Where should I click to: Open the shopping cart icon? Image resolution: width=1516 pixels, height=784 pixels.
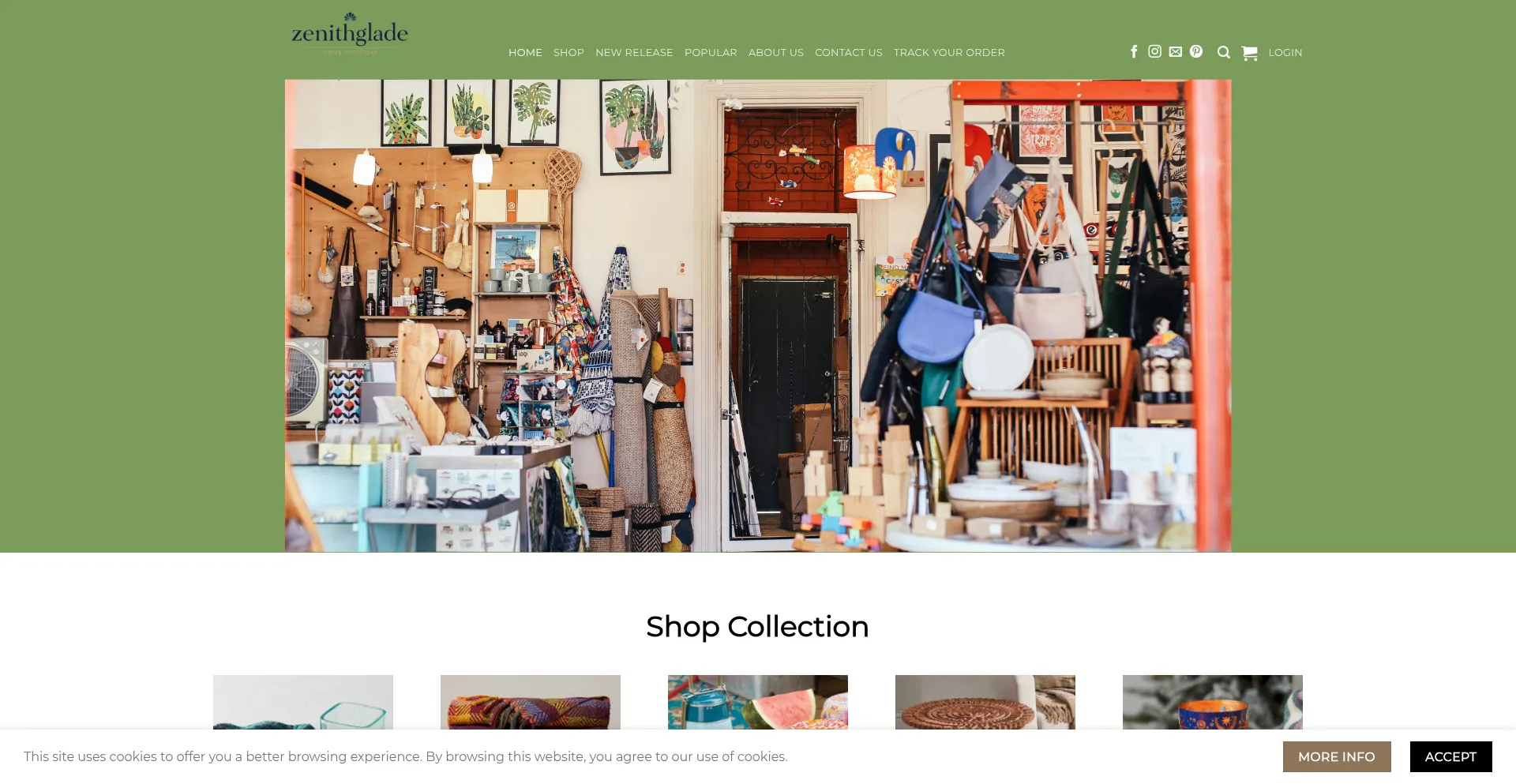[x=1249, y=53]
